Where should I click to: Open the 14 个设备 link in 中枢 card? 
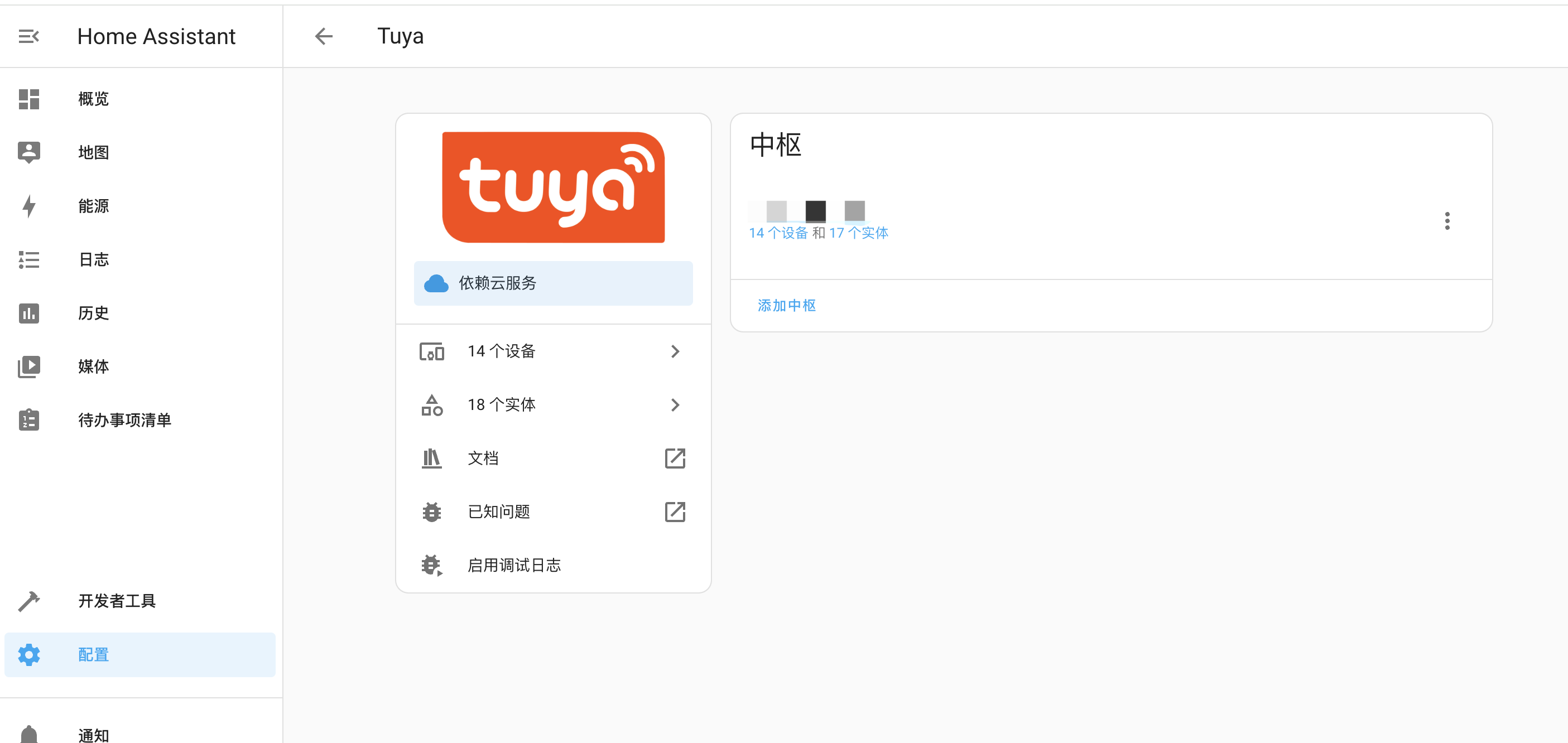778,233
